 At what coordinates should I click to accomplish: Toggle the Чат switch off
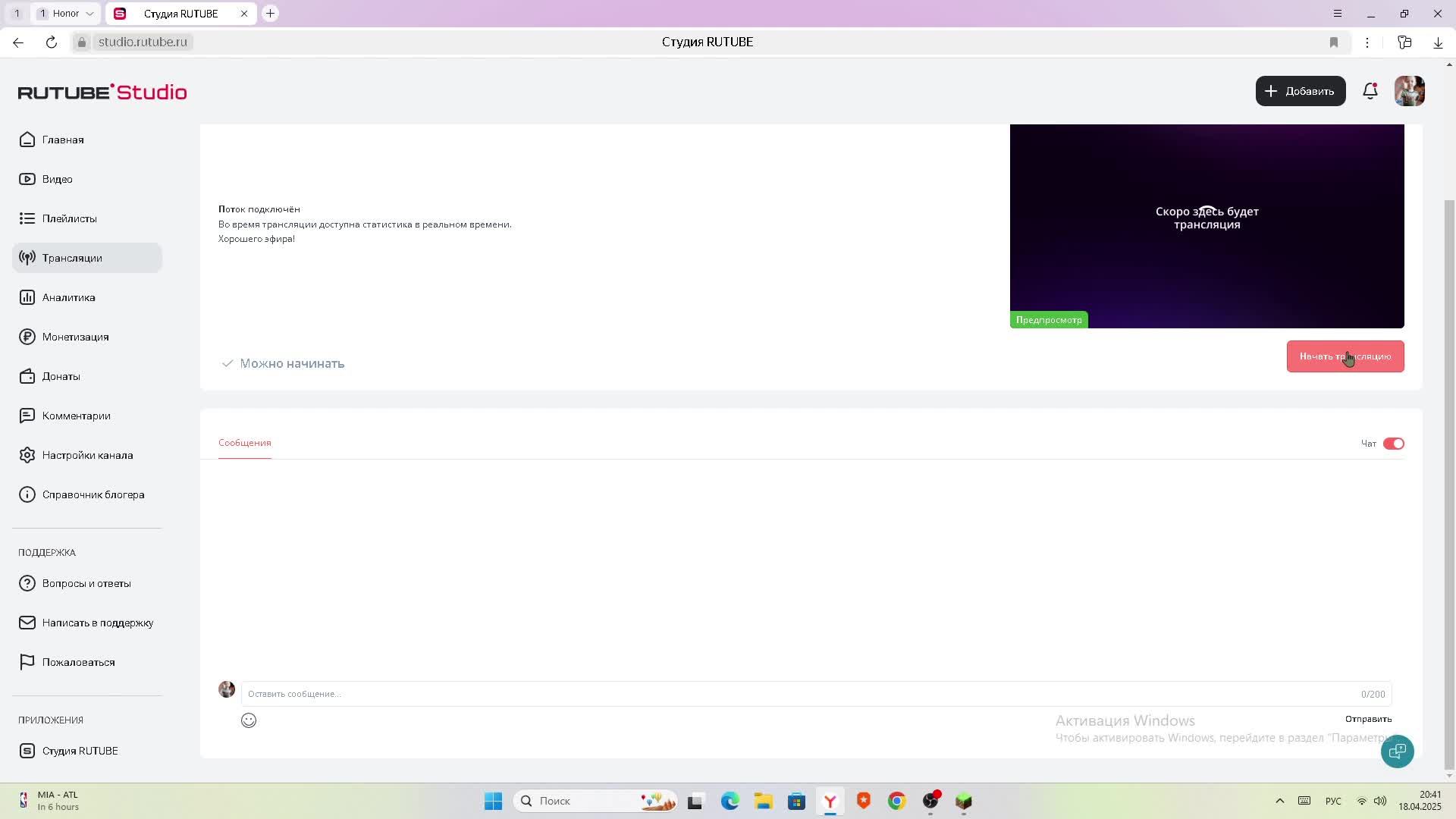coord(1394,444)
